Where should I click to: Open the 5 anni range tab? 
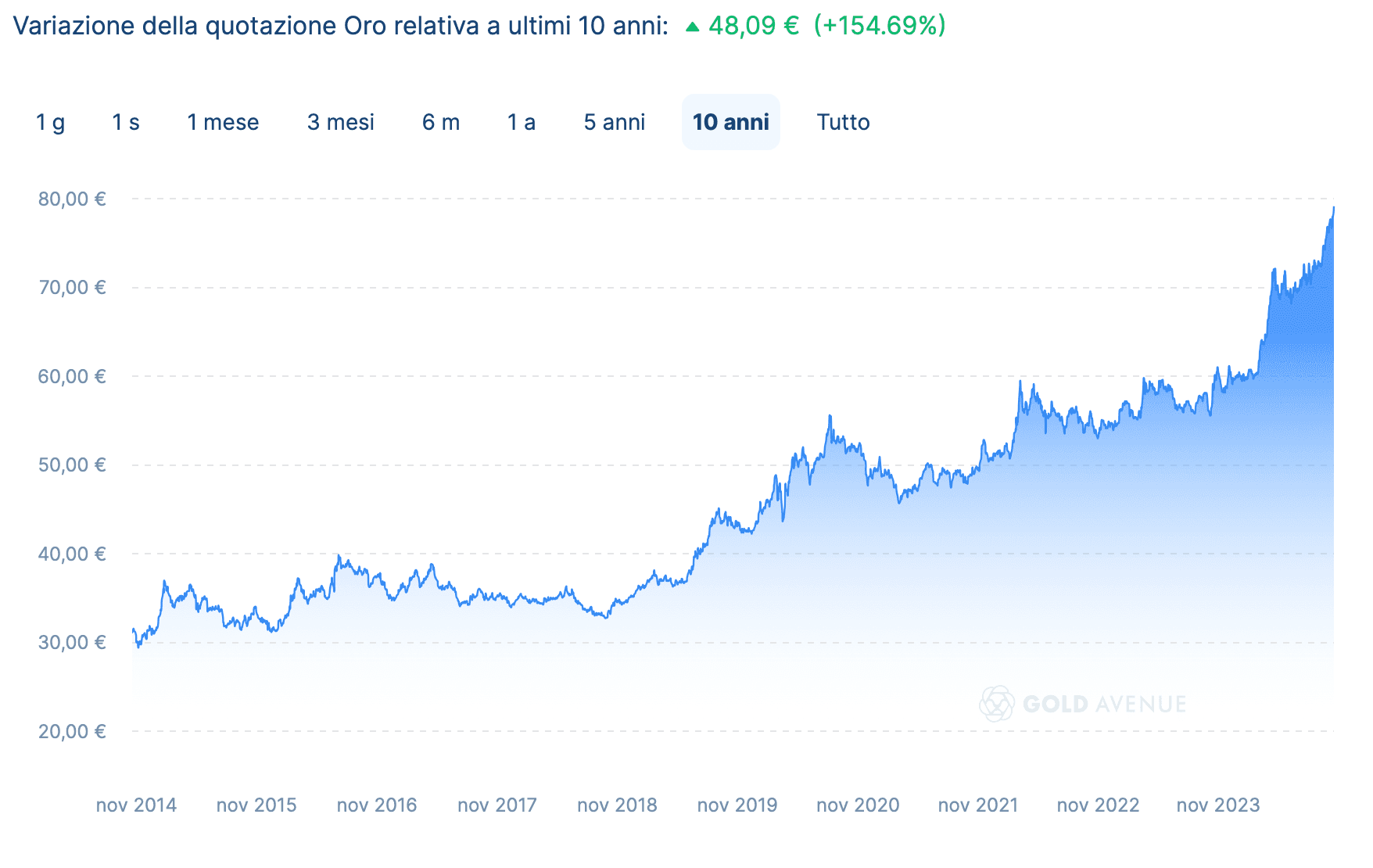coord(614,122)
